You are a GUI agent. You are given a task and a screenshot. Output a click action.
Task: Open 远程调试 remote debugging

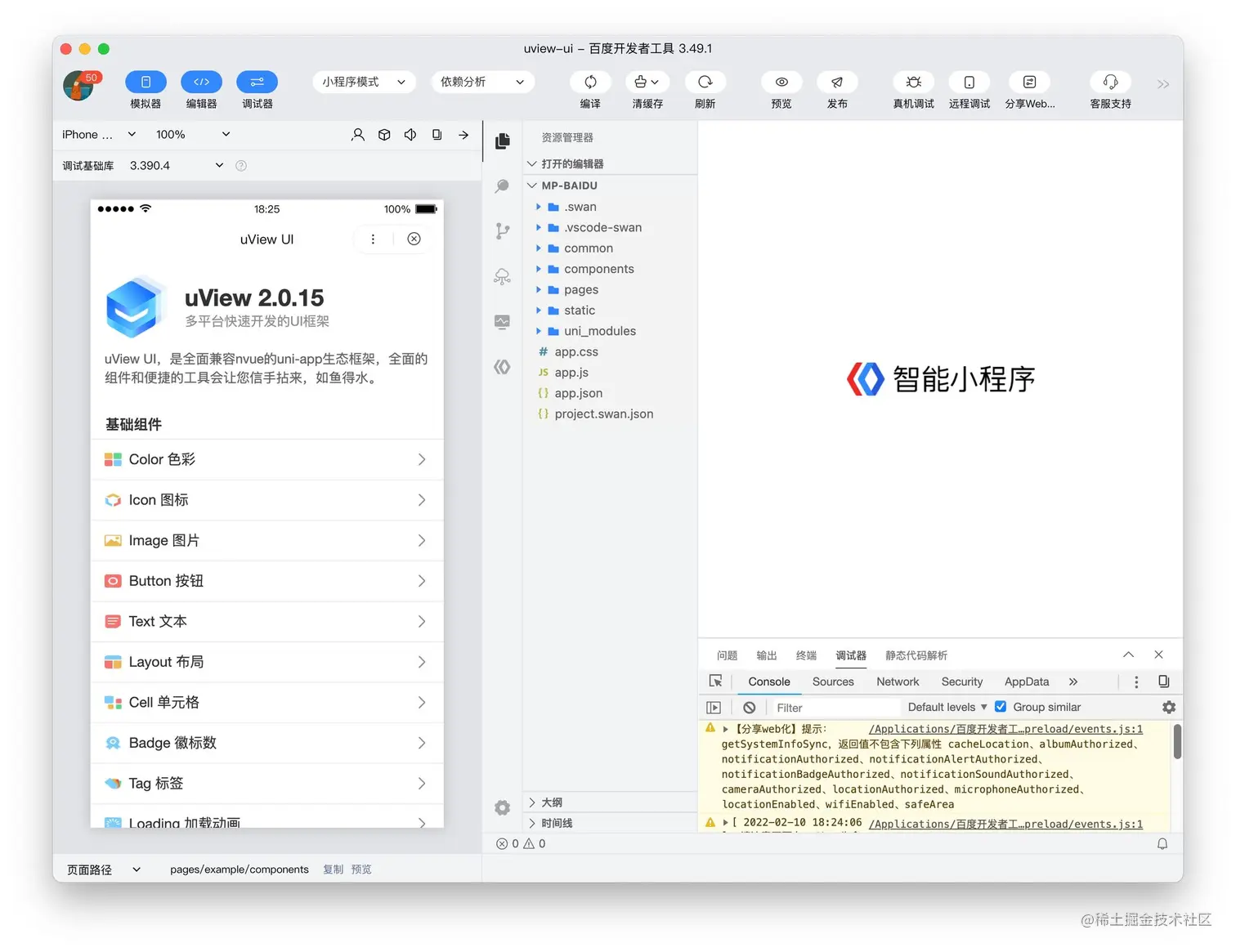[970, 82]
